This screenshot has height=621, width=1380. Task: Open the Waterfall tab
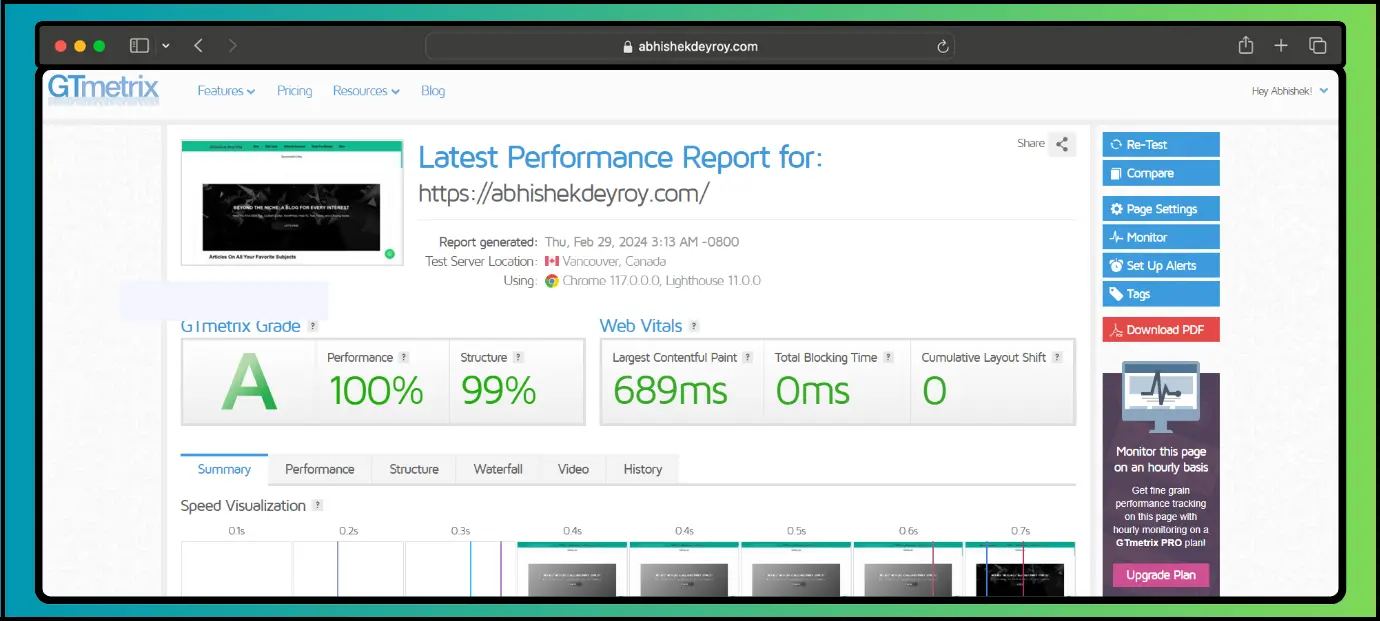(498, 469)
